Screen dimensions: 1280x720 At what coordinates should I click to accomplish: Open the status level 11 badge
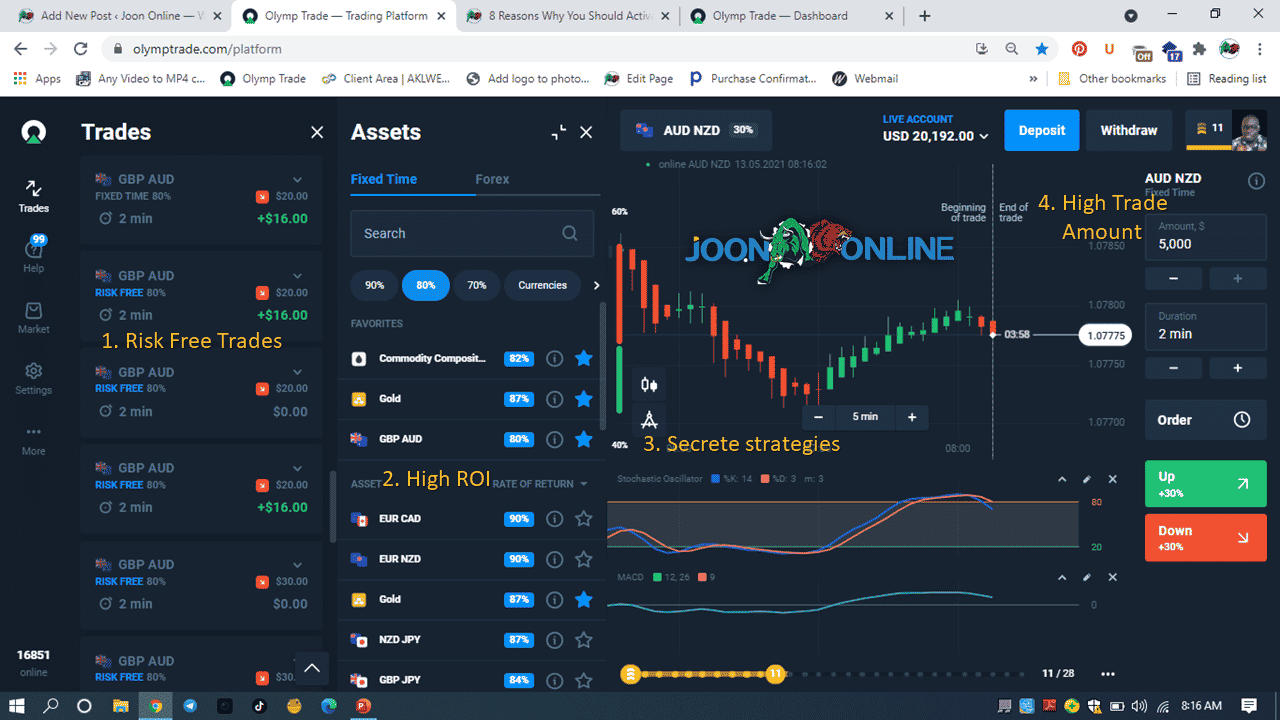[1209, 129]
